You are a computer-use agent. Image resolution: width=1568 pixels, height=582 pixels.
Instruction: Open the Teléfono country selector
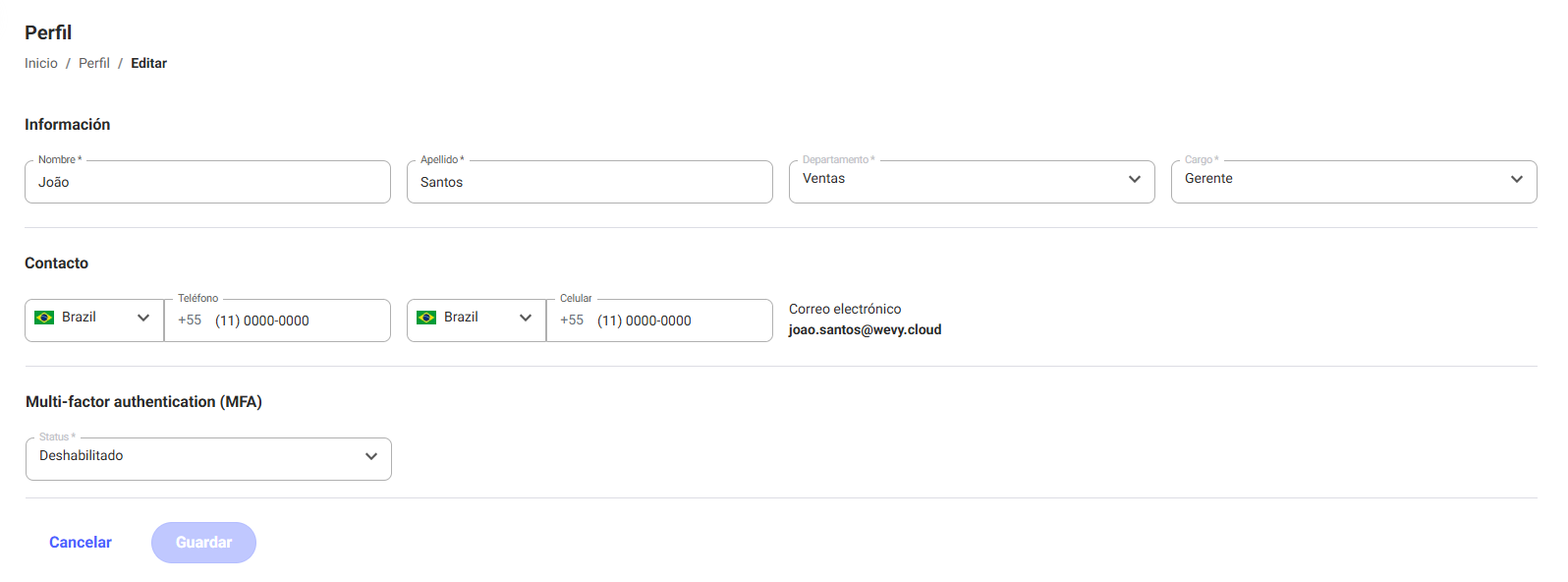[x=94, y=320]
